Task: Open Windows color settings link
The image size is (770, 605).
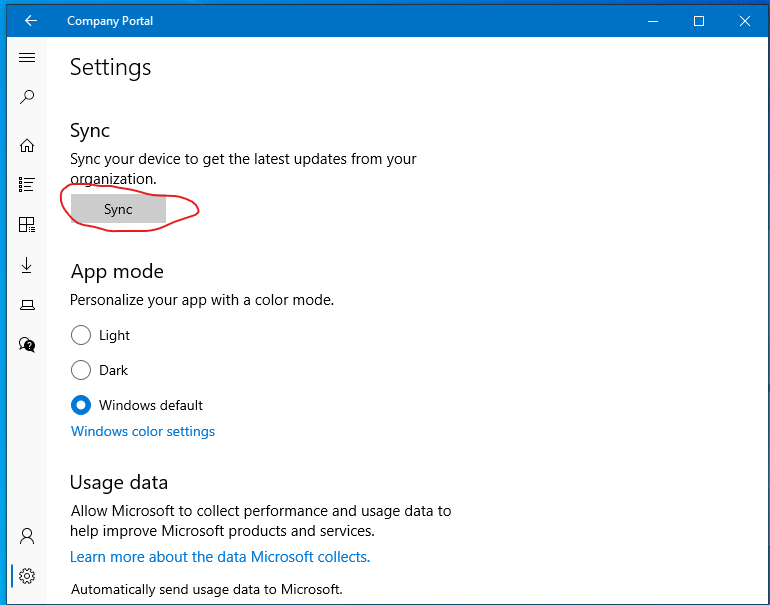Action: click(x=143, y=431)
